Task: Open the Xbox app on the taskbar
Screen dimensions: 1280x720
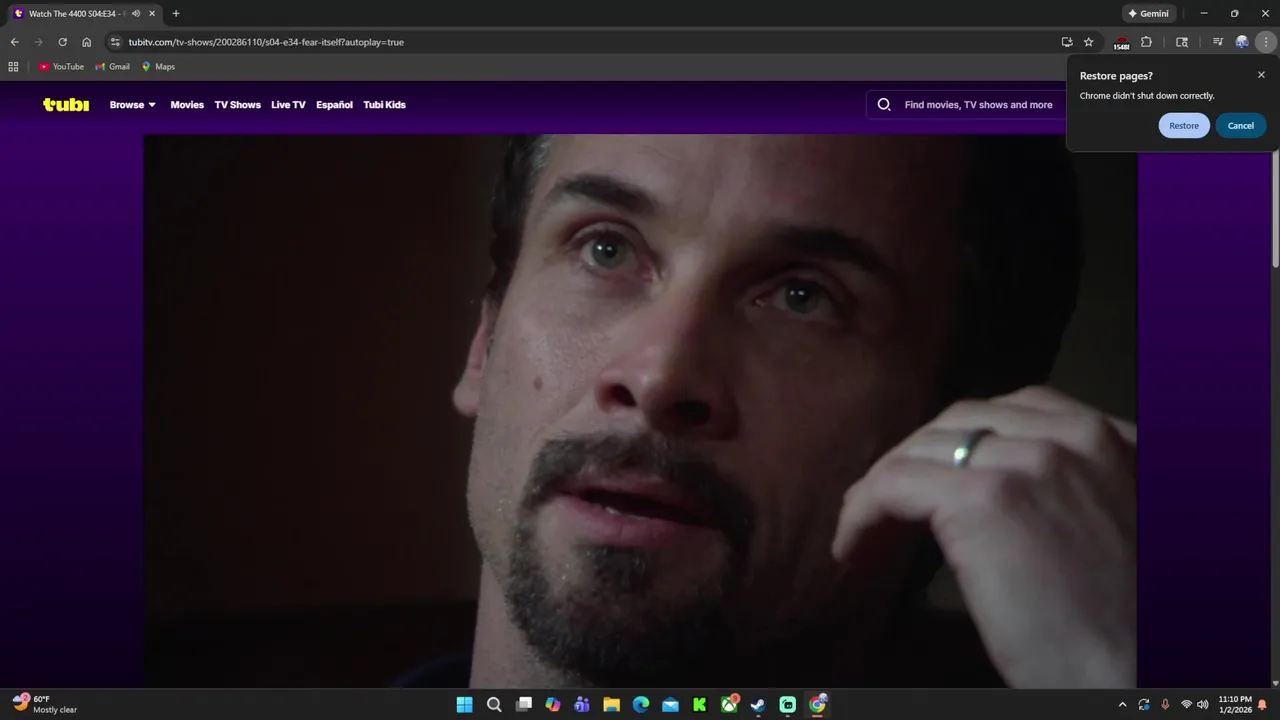Action: pos(730,705)
